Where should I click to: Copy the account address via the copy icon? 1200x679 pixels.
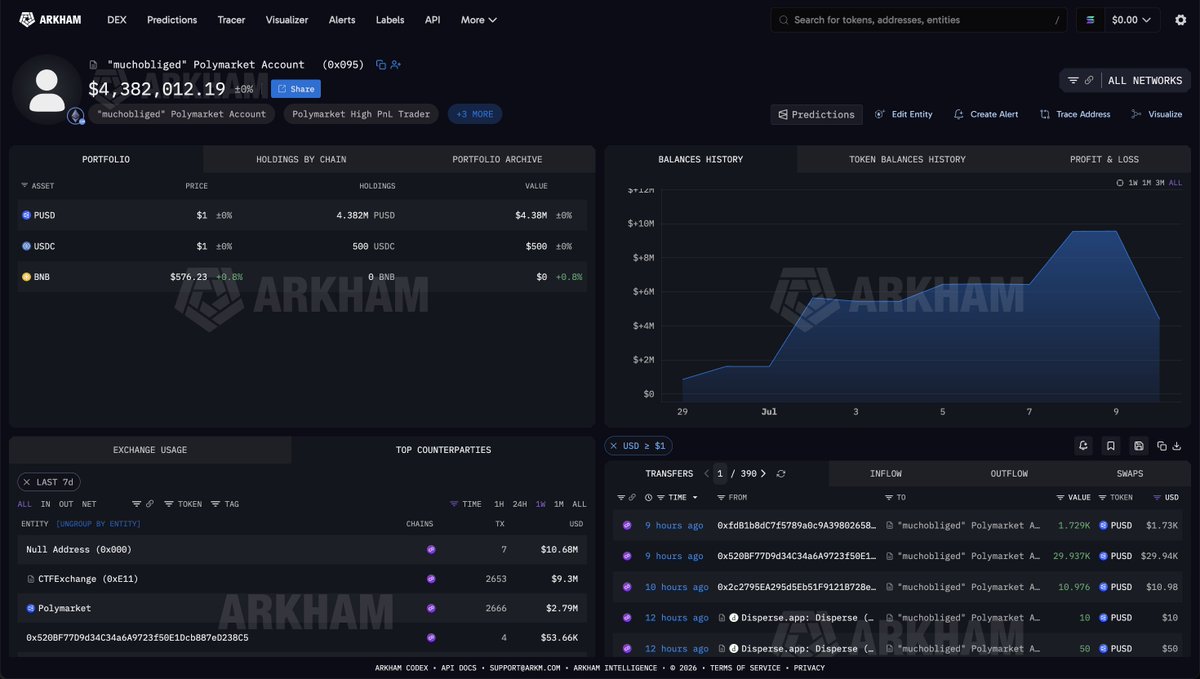pos(381,65)
